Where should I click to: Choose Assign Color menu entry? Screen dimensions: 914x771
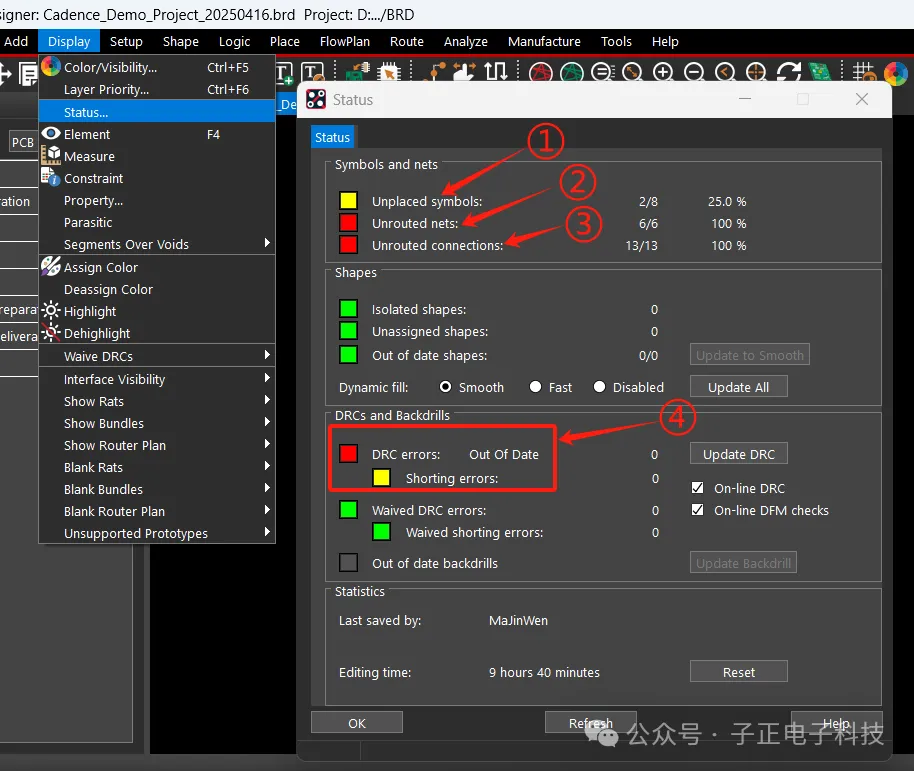pyautogui.click(x=157, y=267)
